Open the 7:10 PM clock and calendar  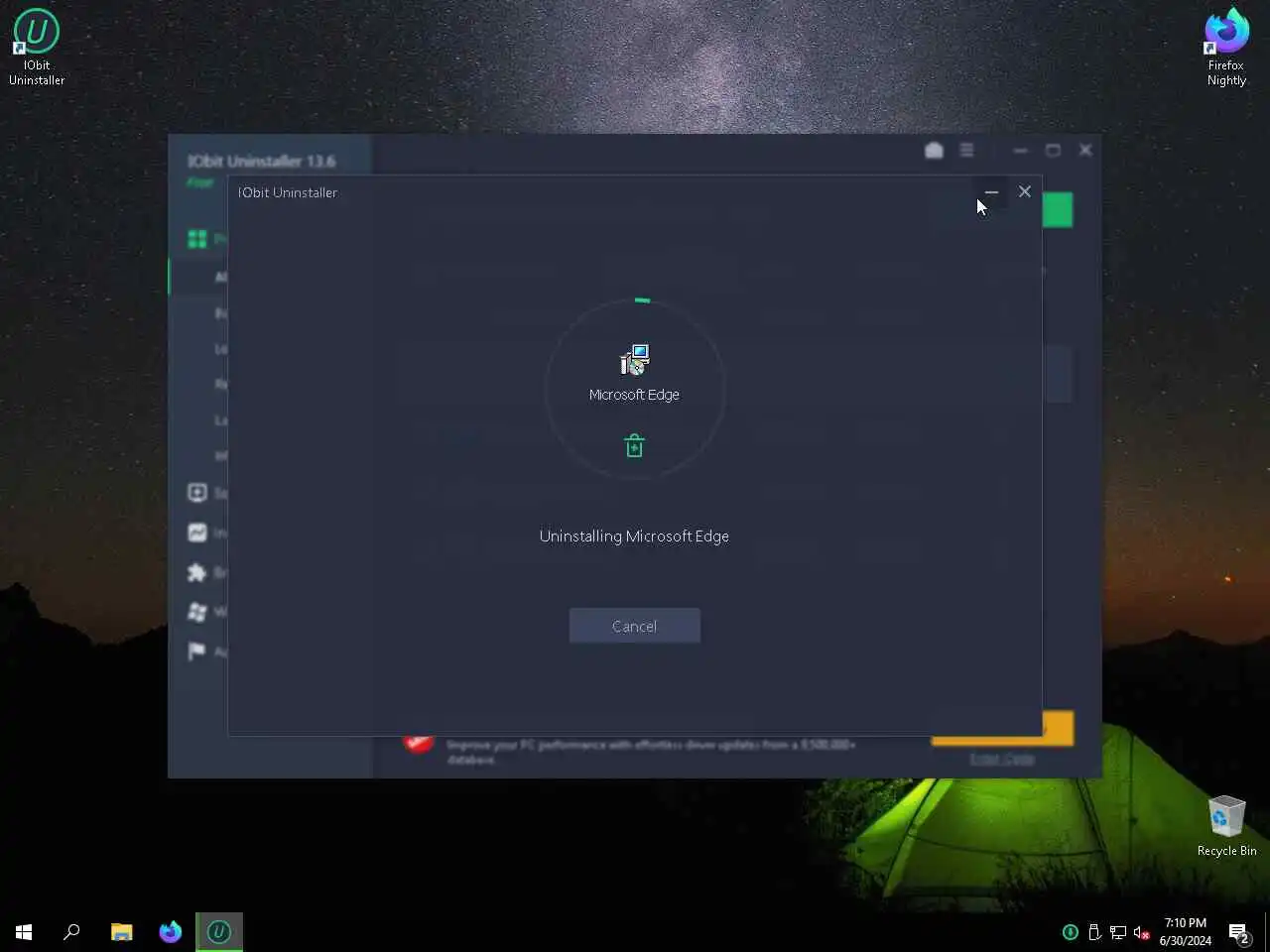(1186, 932)
